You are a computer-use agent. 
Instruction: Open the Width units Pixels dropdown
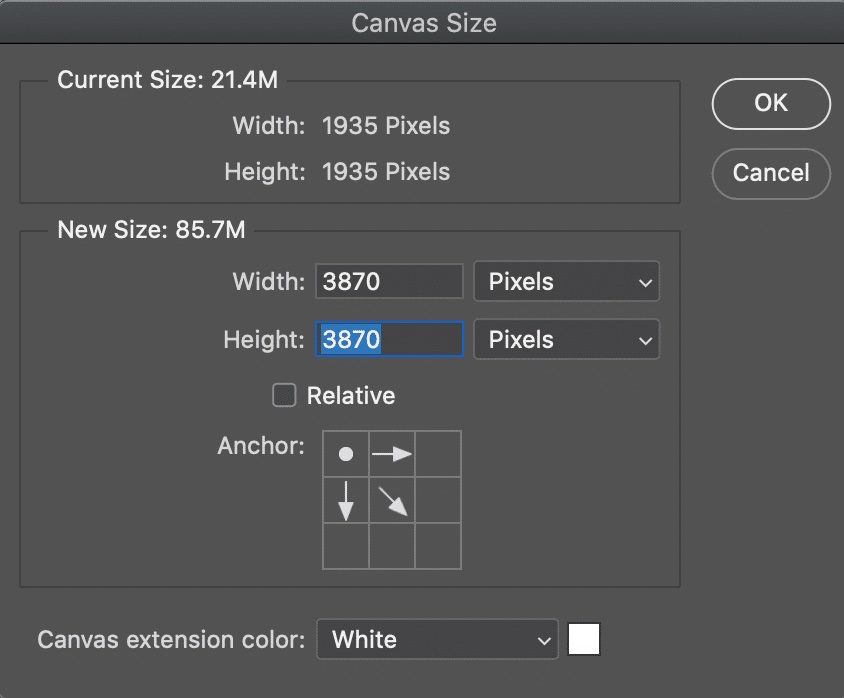(566, 282)
